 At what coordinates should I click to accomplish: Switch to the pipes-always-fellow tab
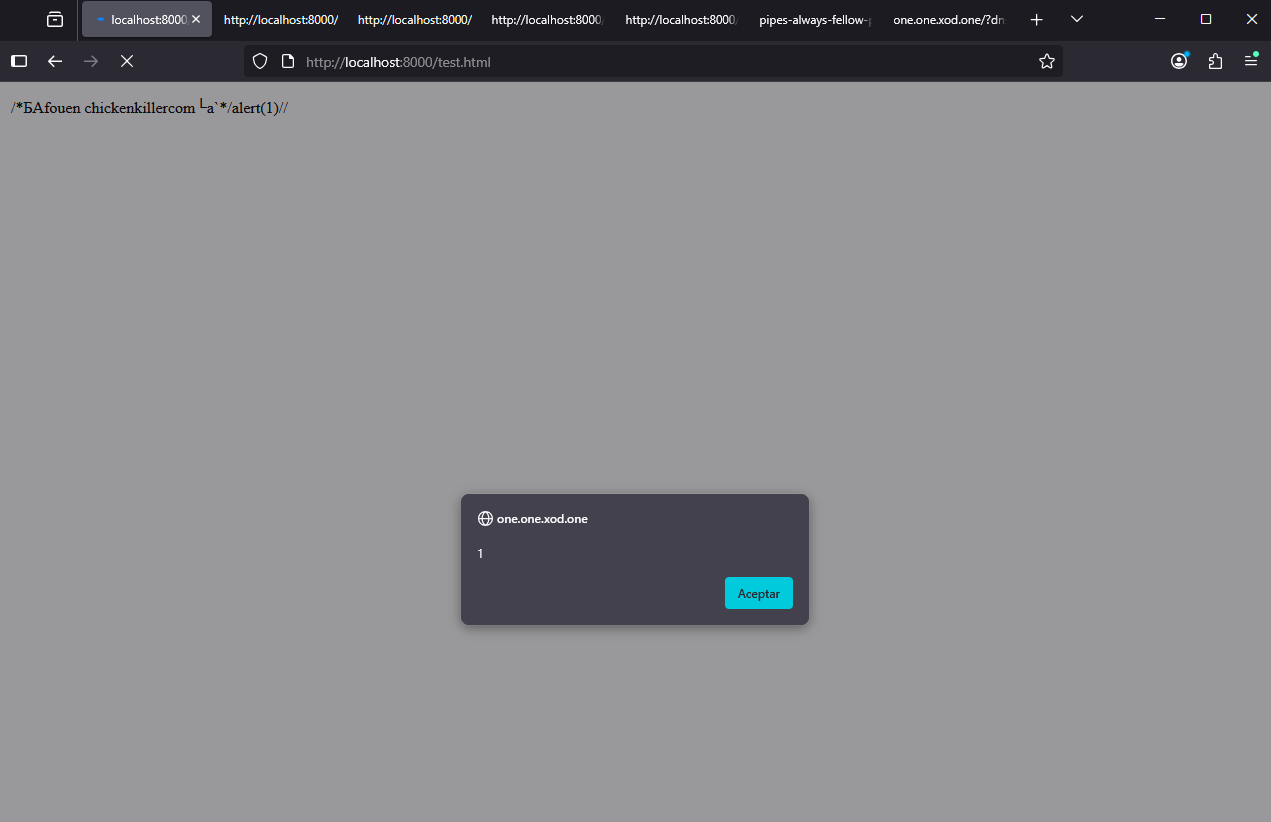[x=814, y=19]
